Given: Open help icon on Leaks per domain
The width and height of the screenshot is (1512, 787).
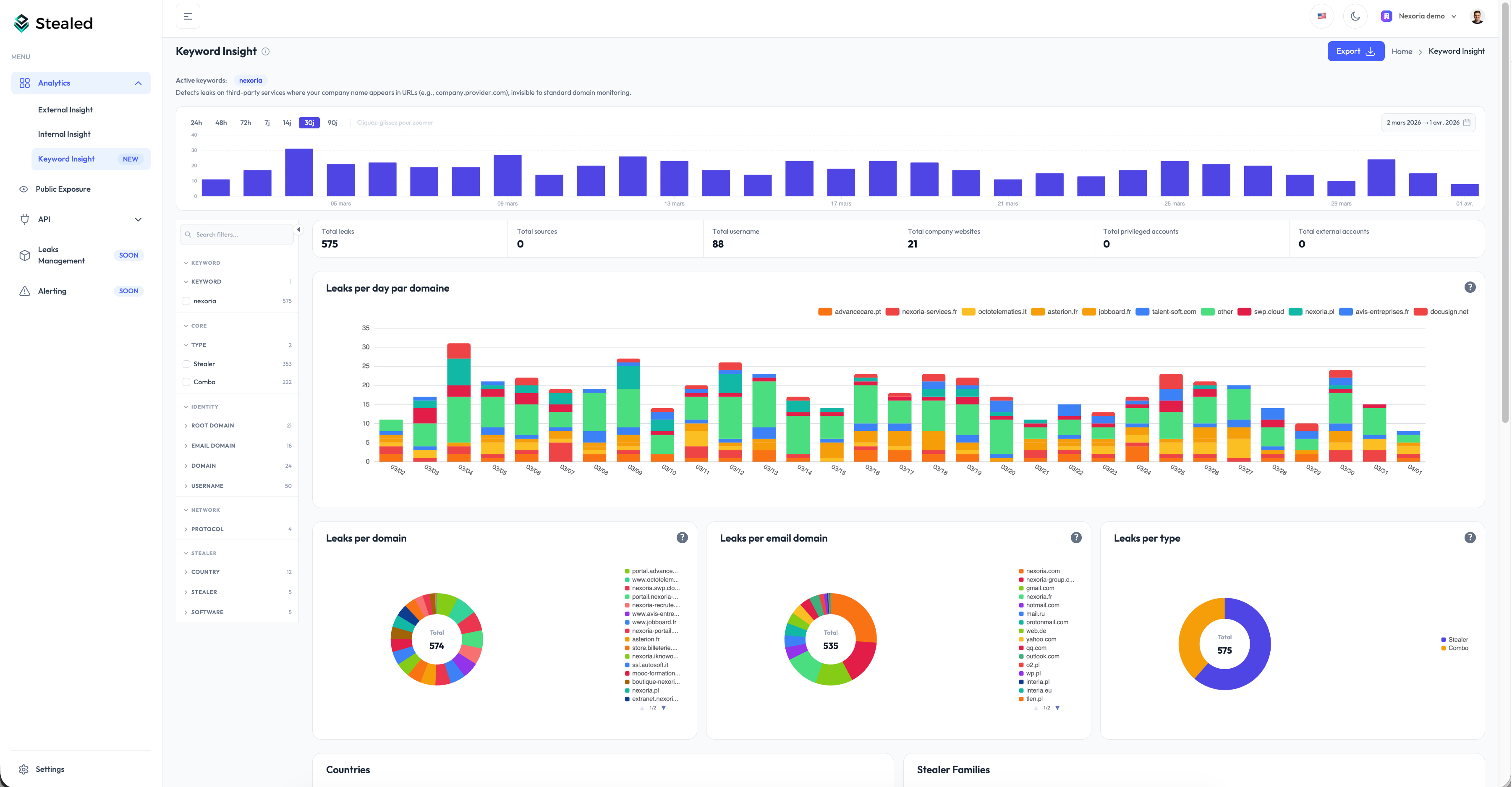Looking at the screenshot, I should (681, 538).
